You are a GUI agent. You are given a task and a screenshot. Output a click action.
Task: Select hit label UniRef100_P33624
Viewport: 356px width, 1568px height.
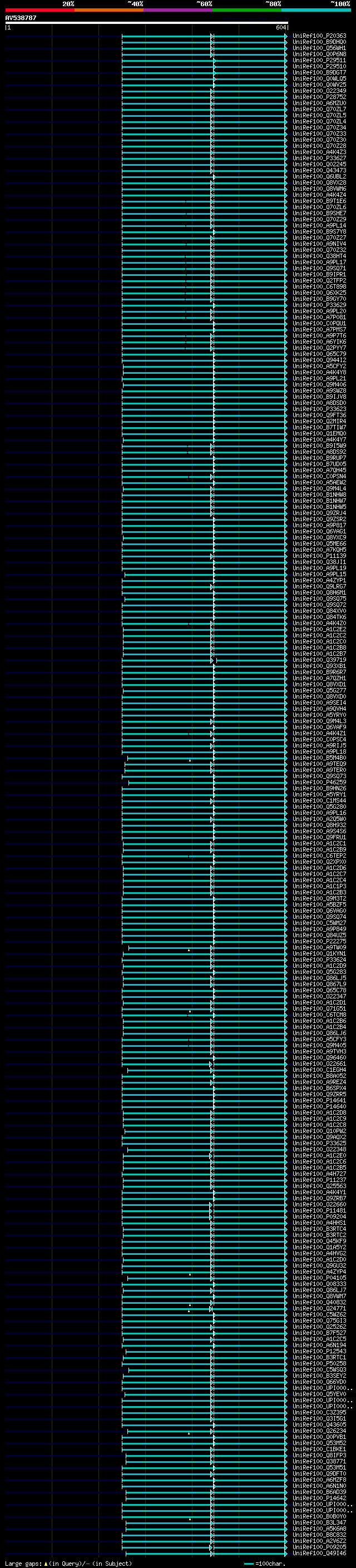(x=319, y=960)
